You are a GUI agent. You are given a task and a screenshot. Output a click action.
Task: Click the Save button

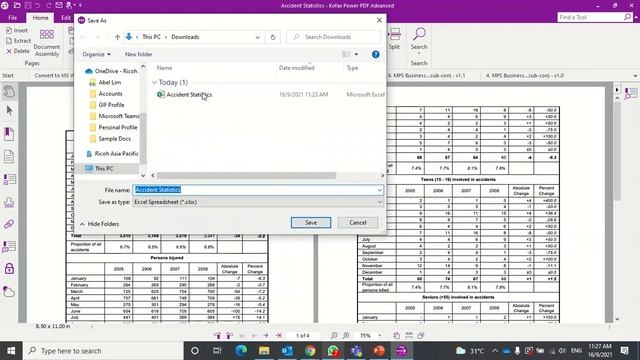click(311, 222)
